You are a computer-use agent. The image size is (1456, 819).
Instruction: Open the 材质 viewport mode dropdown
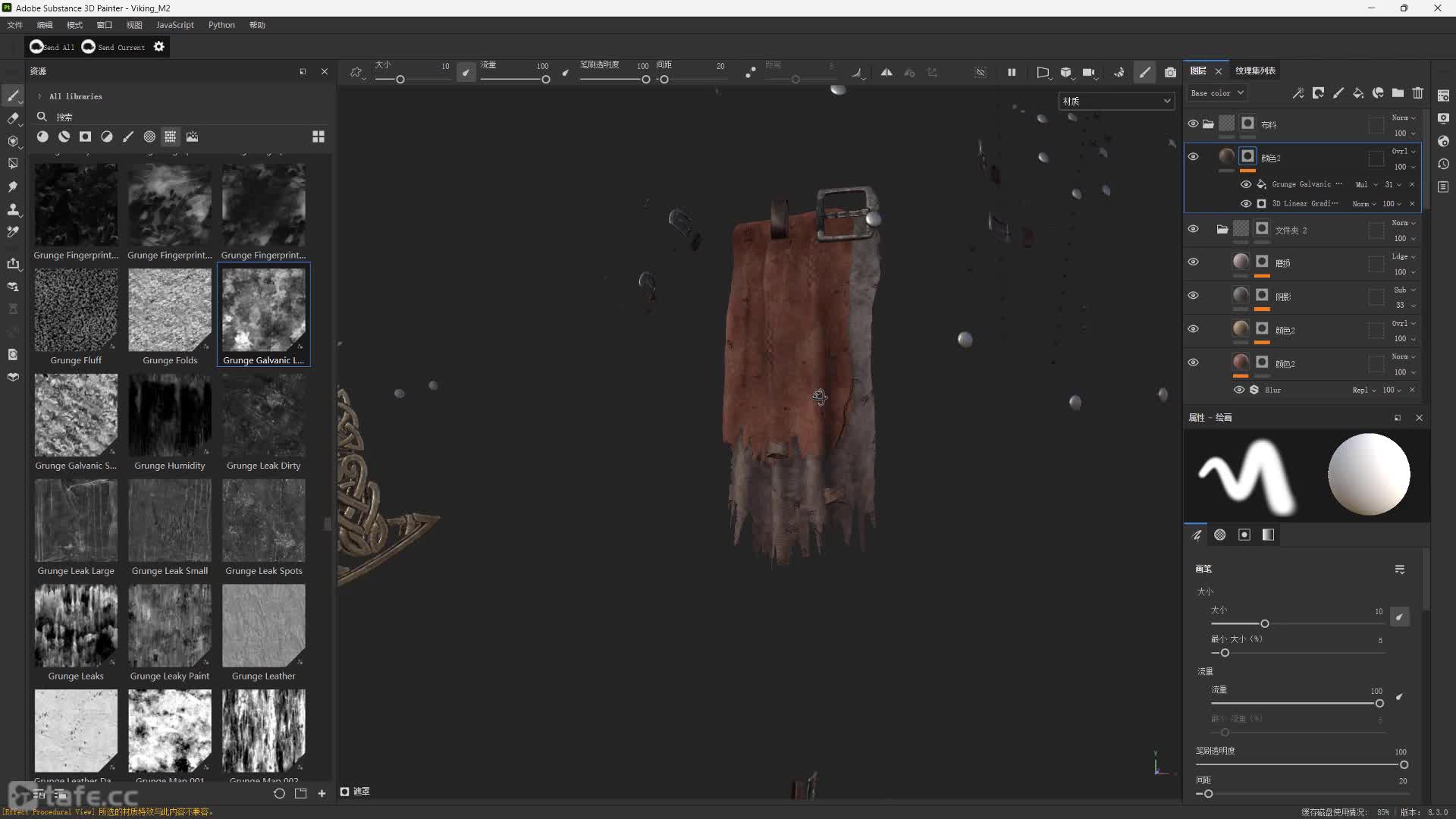pos(1116,101)
